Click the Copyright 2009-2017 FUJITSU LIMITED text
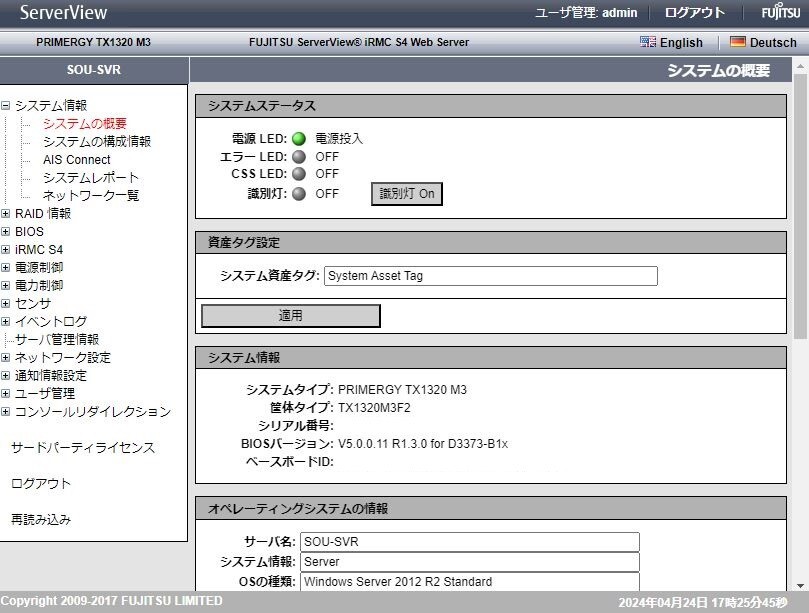809x613 pixels. pos(111,601)
